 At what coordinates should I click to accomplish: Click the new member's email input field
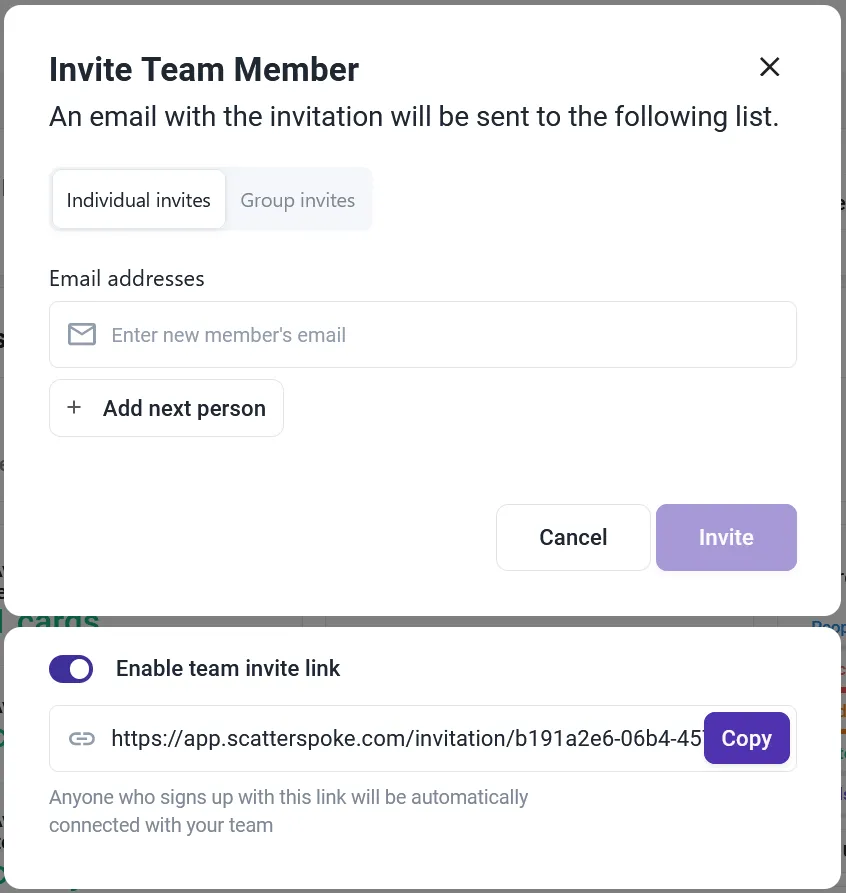(400, 334)
